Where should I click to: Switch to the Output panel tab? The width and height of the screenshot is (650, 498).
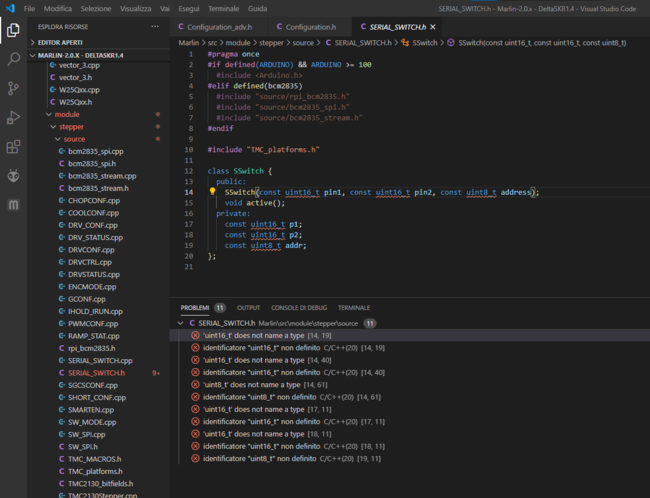(x=248, y=308)
